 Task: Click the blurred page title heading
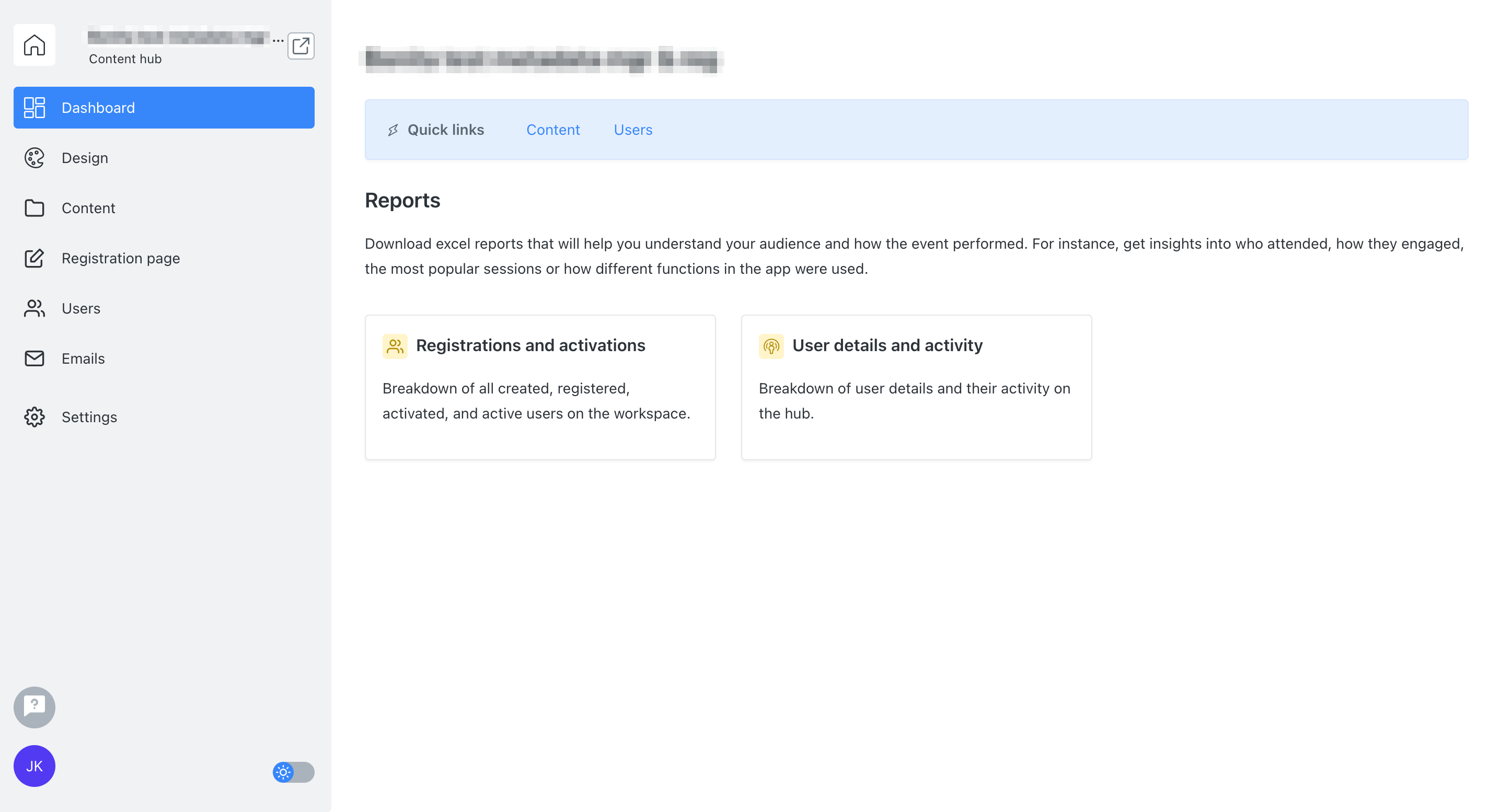(x=543, y=60)
